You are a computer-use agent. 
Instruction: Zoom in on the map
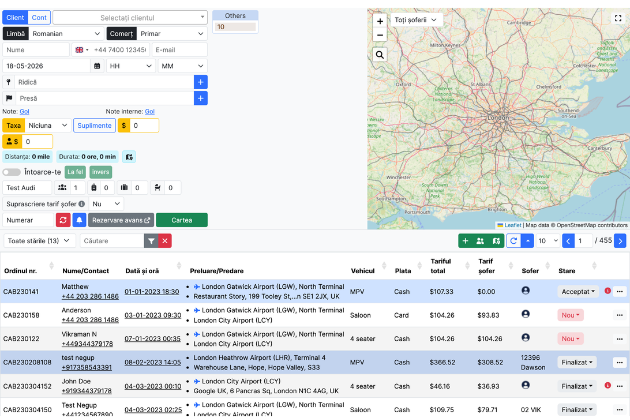380,21
